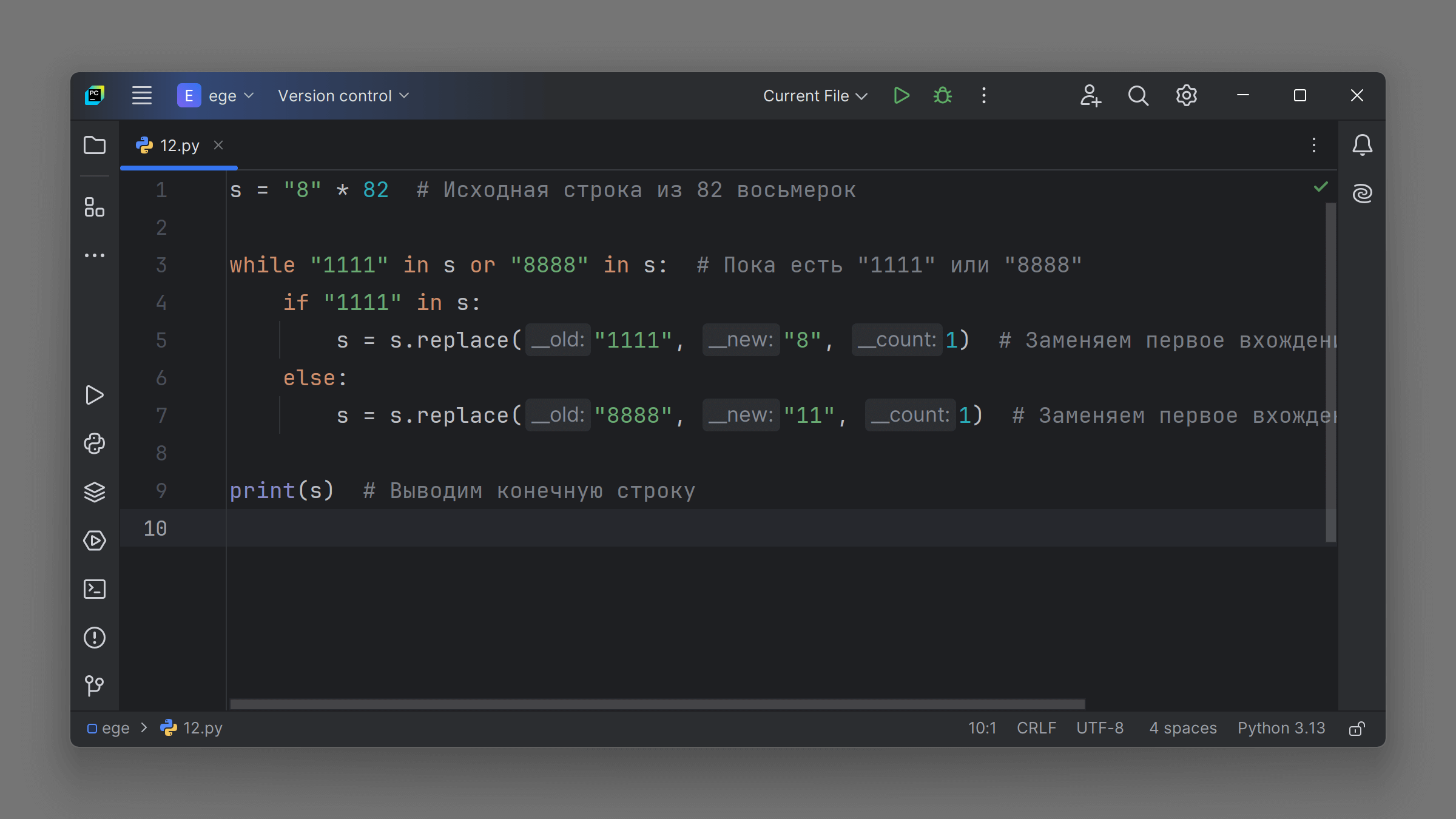Open Python Packages layers icon

tap(95, 492)
